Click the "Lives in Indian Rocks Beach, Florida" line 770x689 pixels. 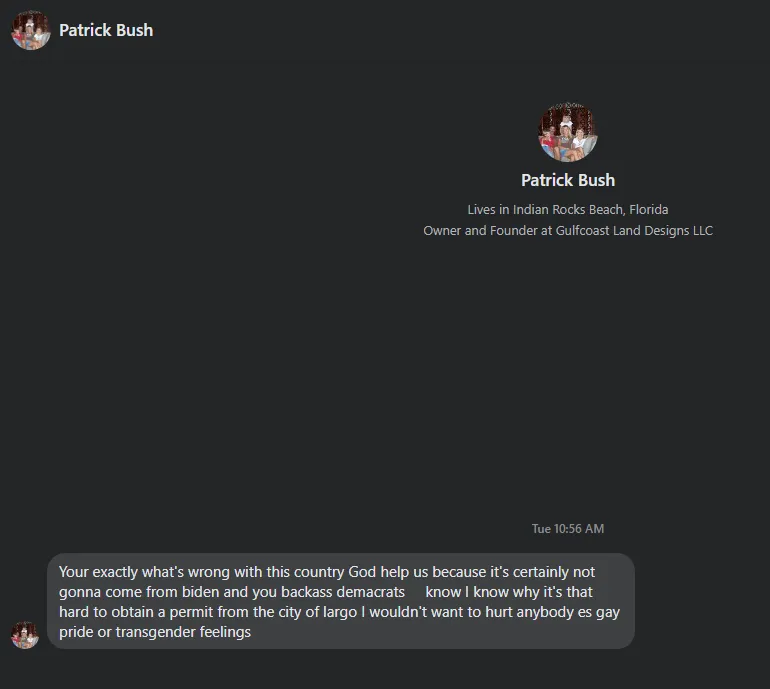tap(568, 210)
